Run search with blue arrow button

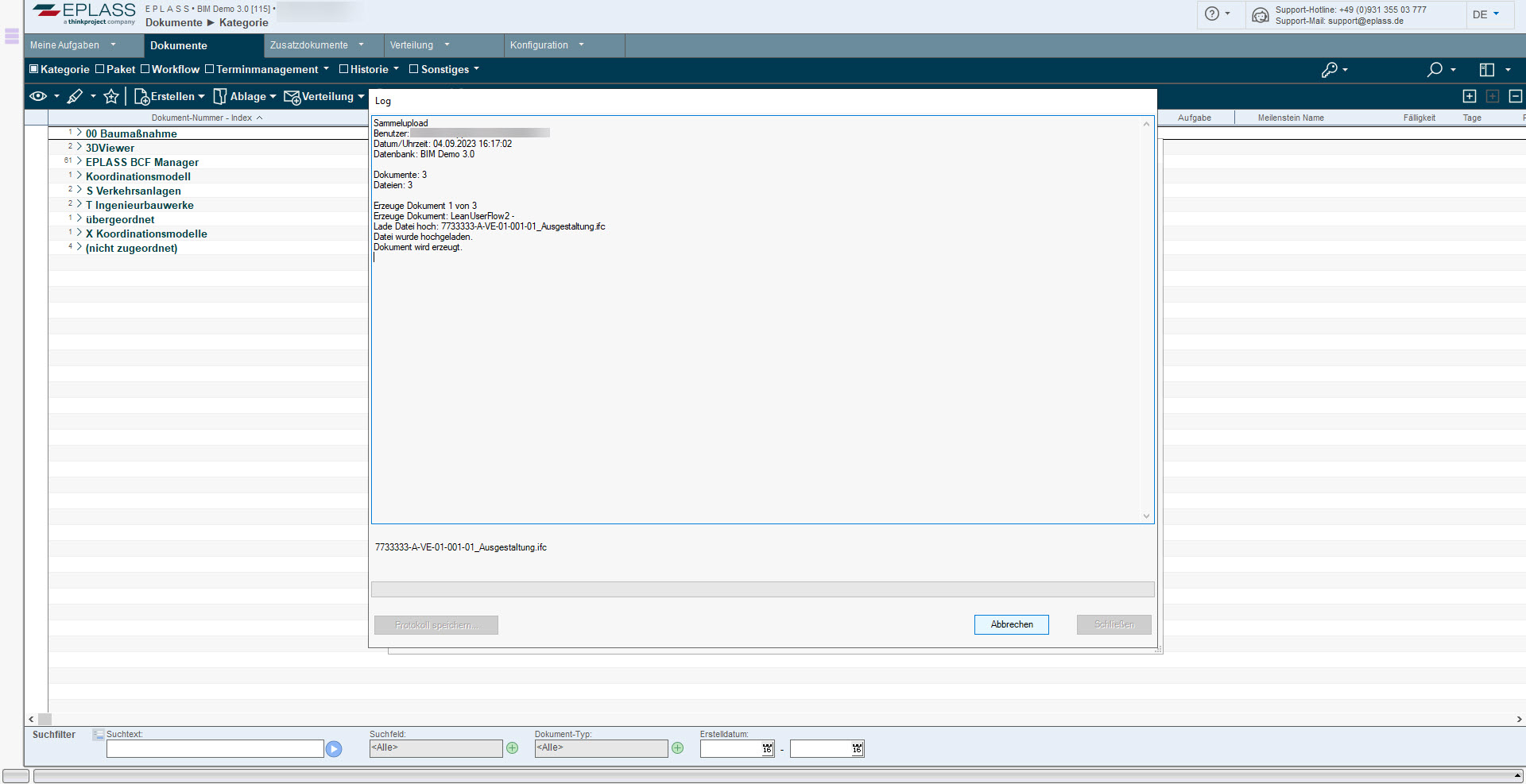tap(334, 749)
